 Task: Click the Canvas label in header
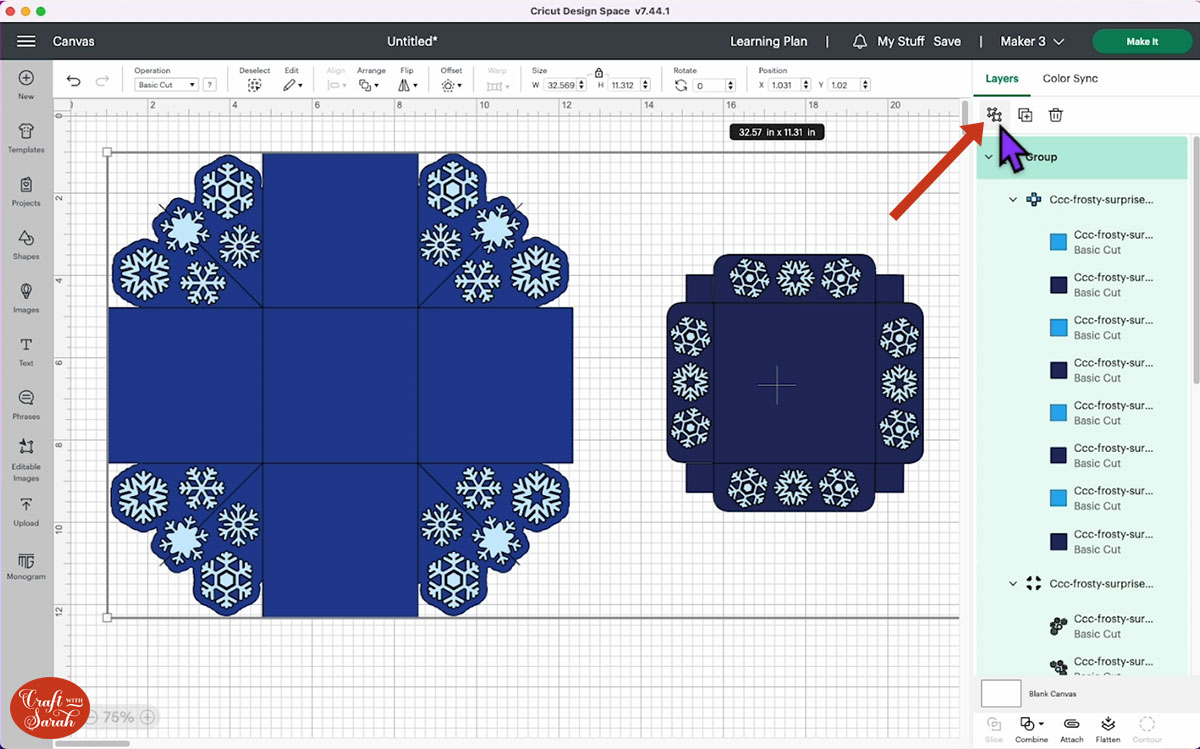74,42
